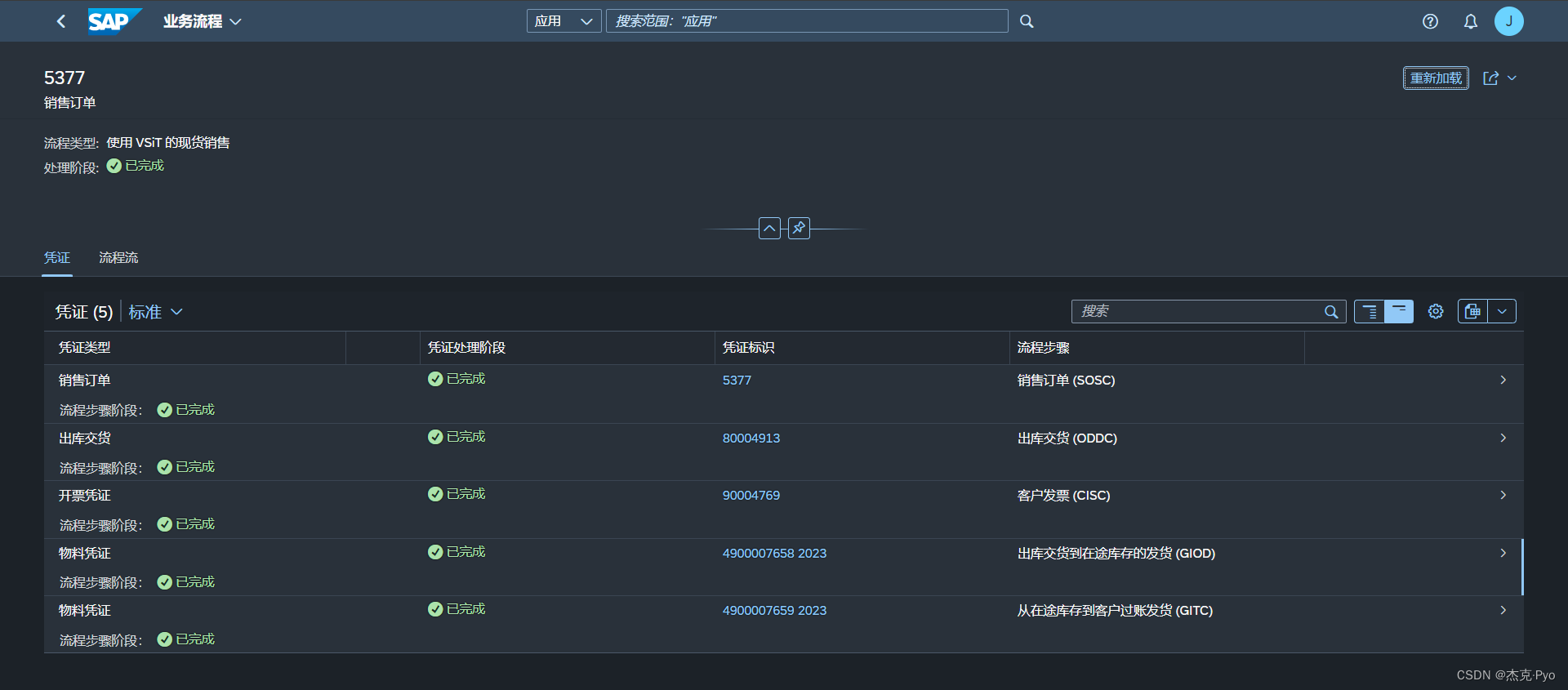Open document link 5377
The image size is (1568, 690).
pos(737,381)
